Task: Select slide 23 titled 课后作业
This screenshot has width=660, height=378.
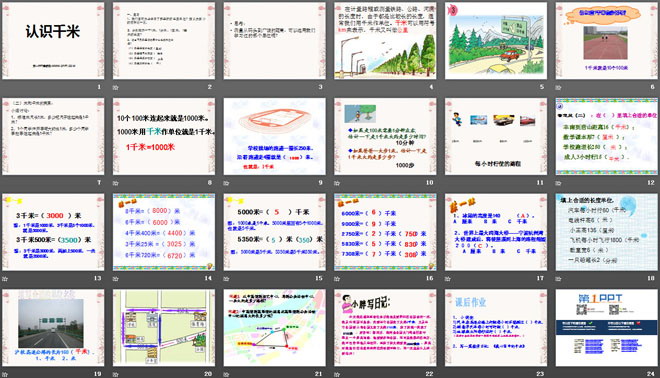Action: tap(496, 327)
